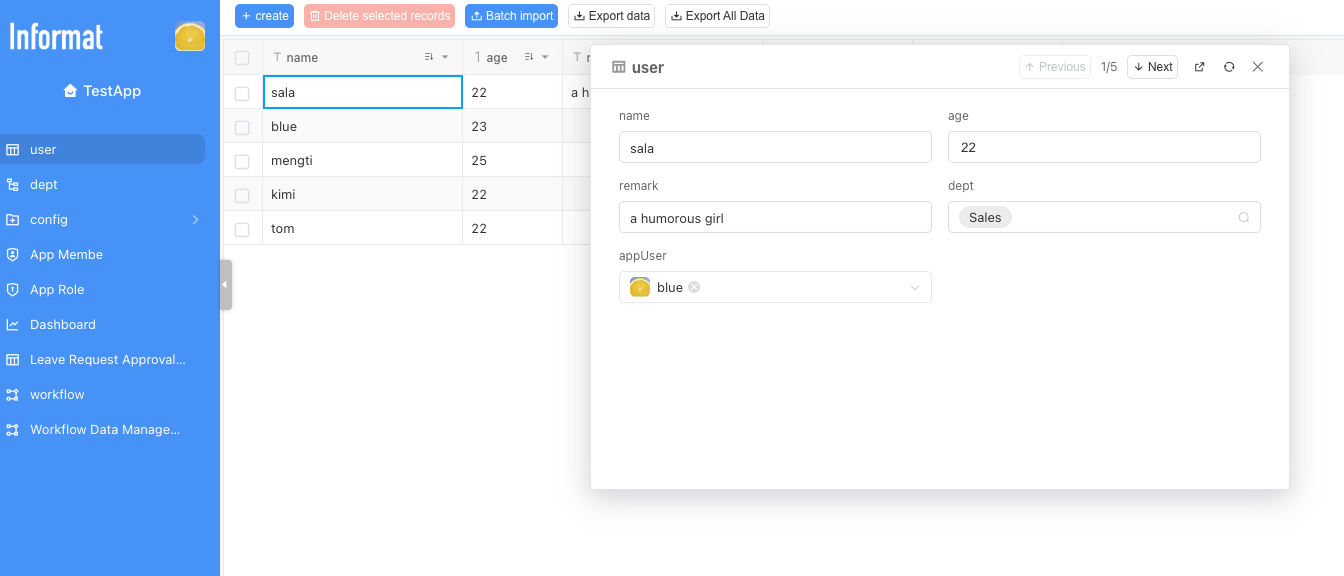Click the avatar icon in sidebar header
Image resolution: width=1344 pixels, height=576 pixels.
(x=190, y=37)
